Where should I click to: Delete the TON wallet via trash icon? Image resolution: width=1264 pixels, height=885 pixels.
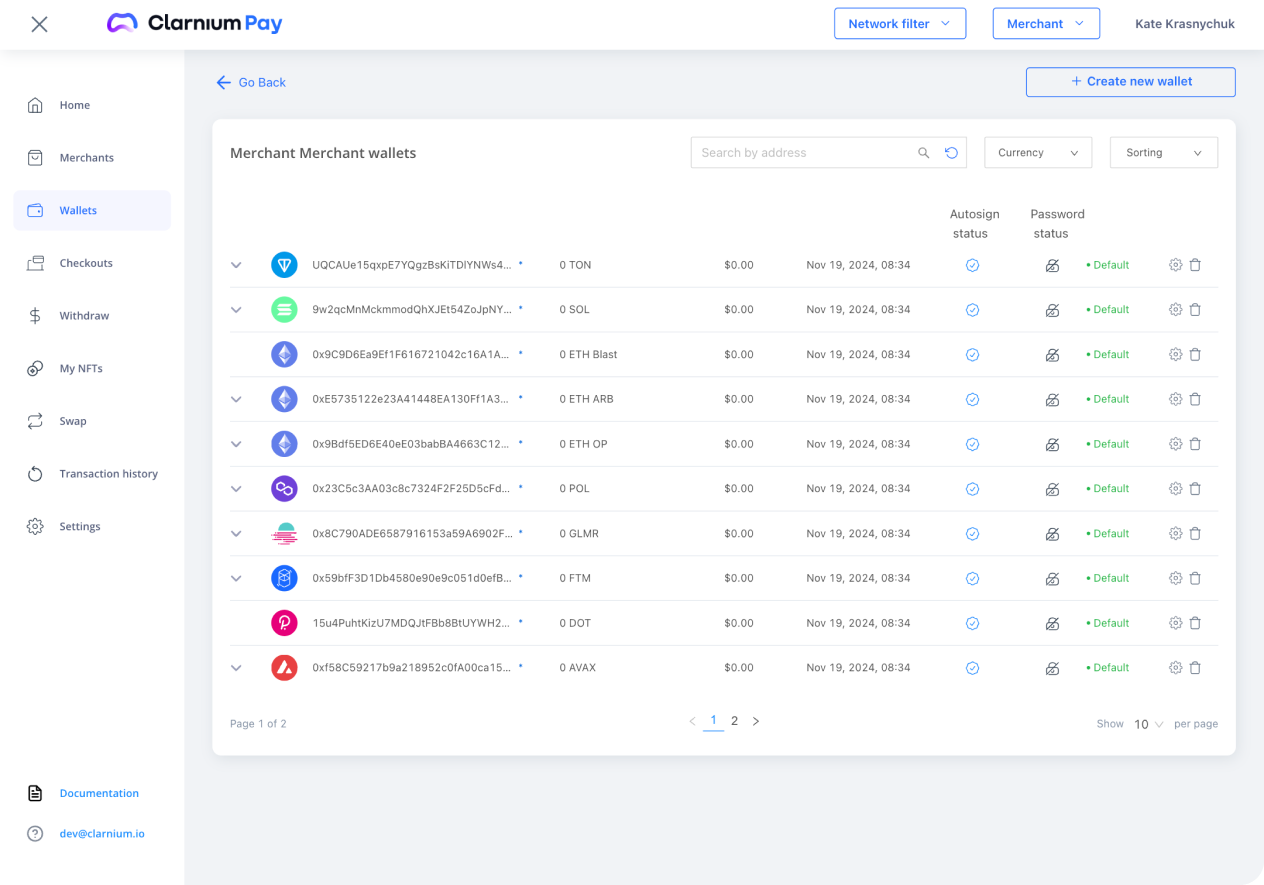1195,265
